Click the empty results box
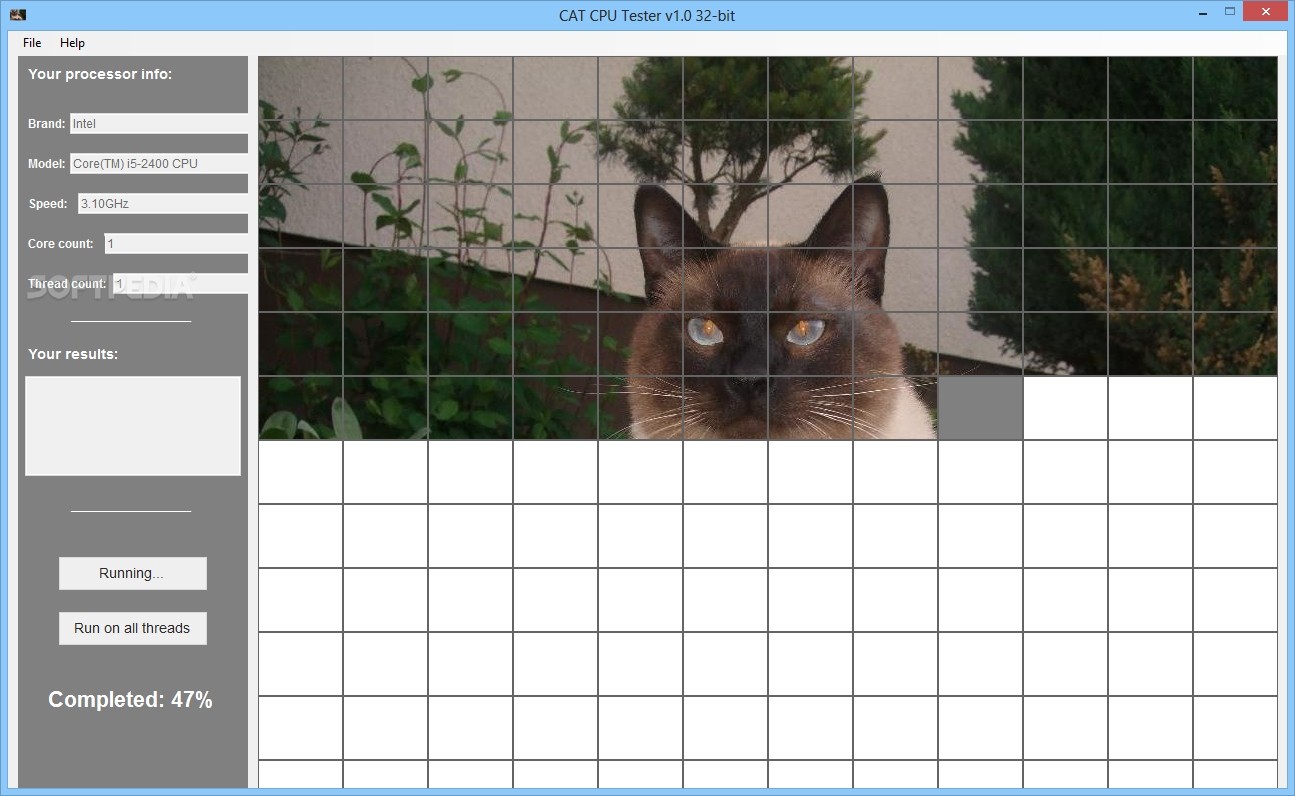Image resolution: width=1295 pixels, height=796 pixels. pos(133,426)
